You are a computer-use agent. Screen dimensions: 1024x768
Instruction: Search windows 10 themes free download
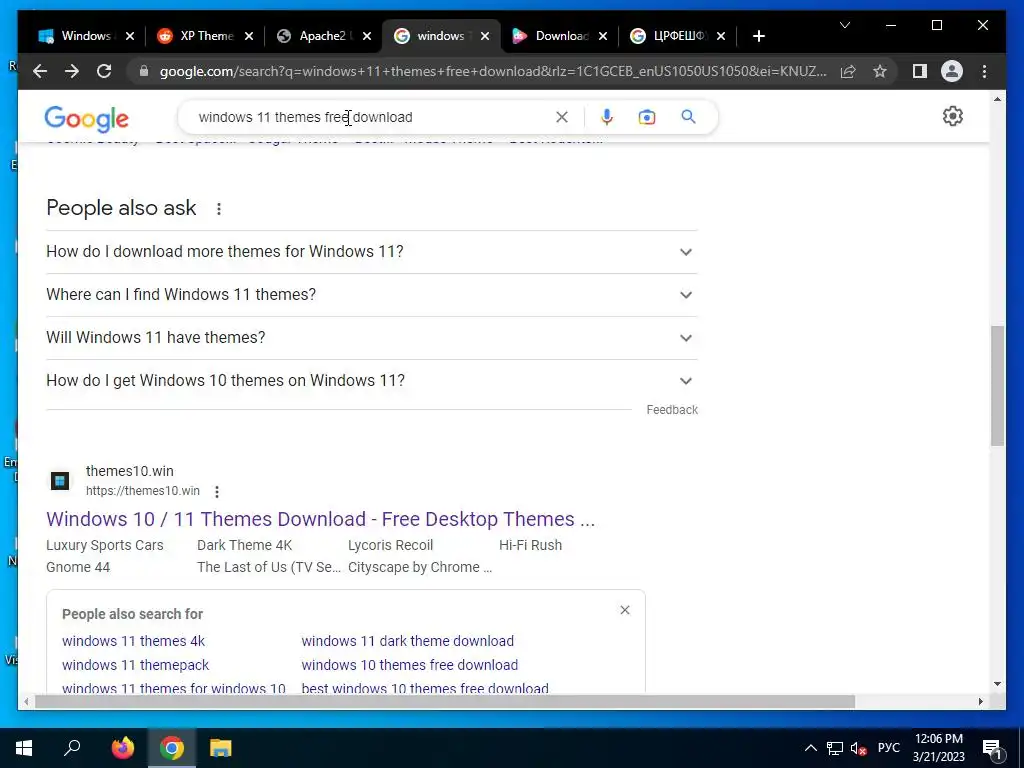409,665
